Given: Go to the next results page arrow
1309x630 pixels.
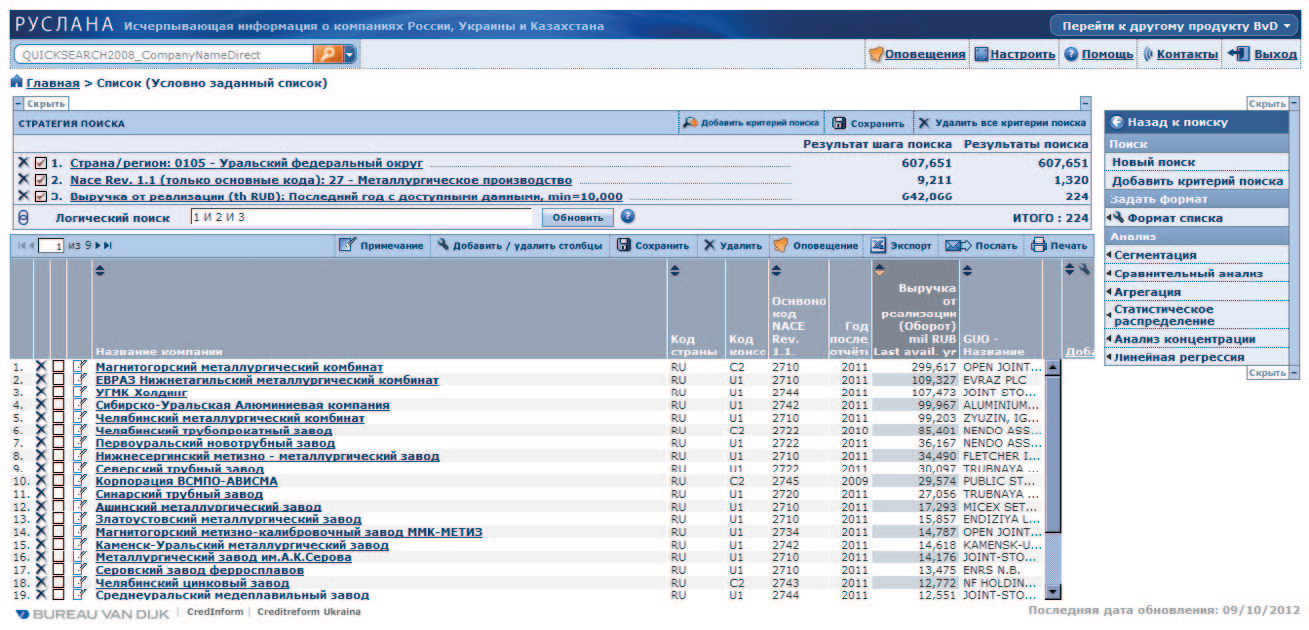Looking at the screenshot, I should pos(98,245).
